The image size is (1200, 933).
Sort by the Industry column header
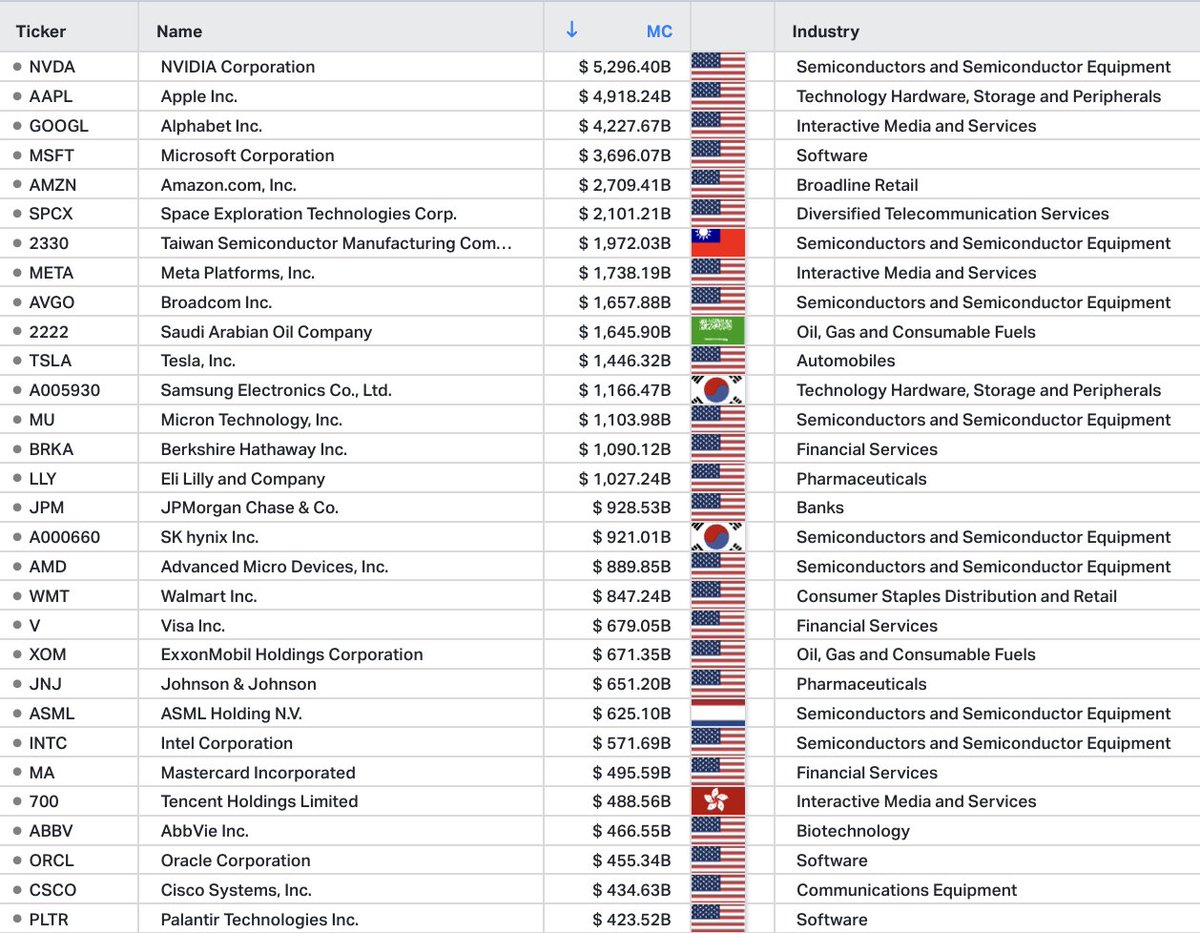[825, 31]
